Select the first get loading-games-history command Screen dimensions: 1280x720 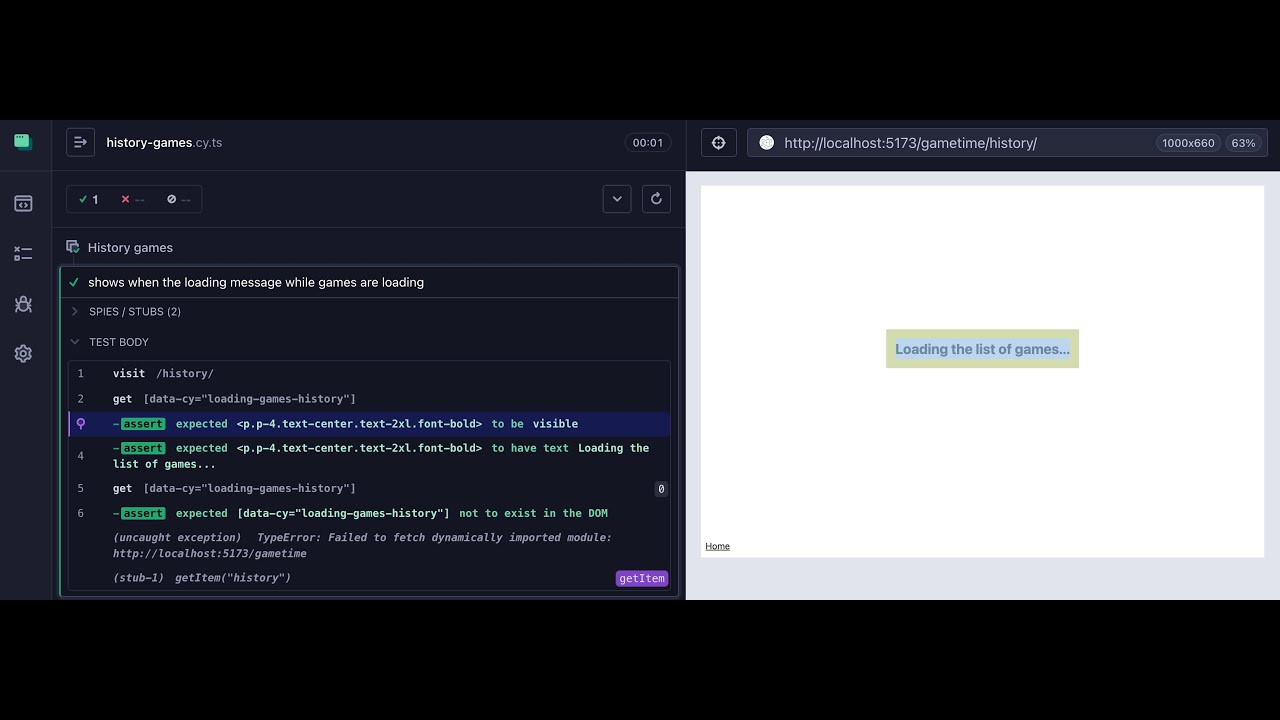(x=369, y=399)
